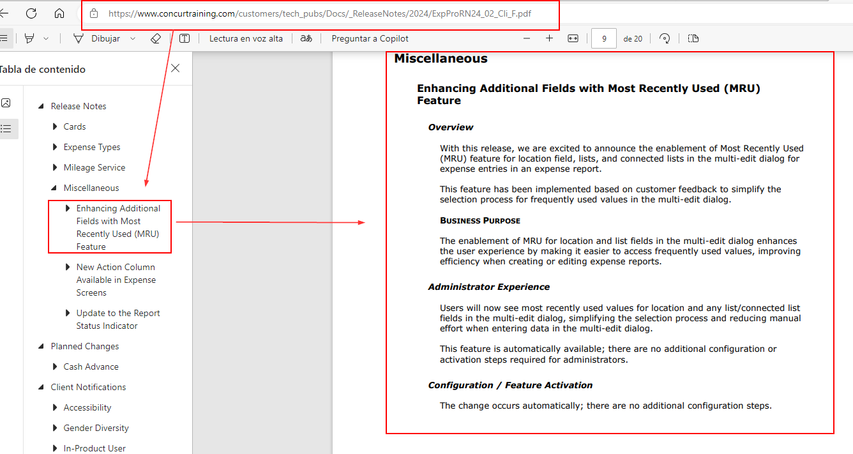Screen dimensions: 853x454
Task: Switch to page thumbnails sidebar icon
Action: tap(6, 103)
